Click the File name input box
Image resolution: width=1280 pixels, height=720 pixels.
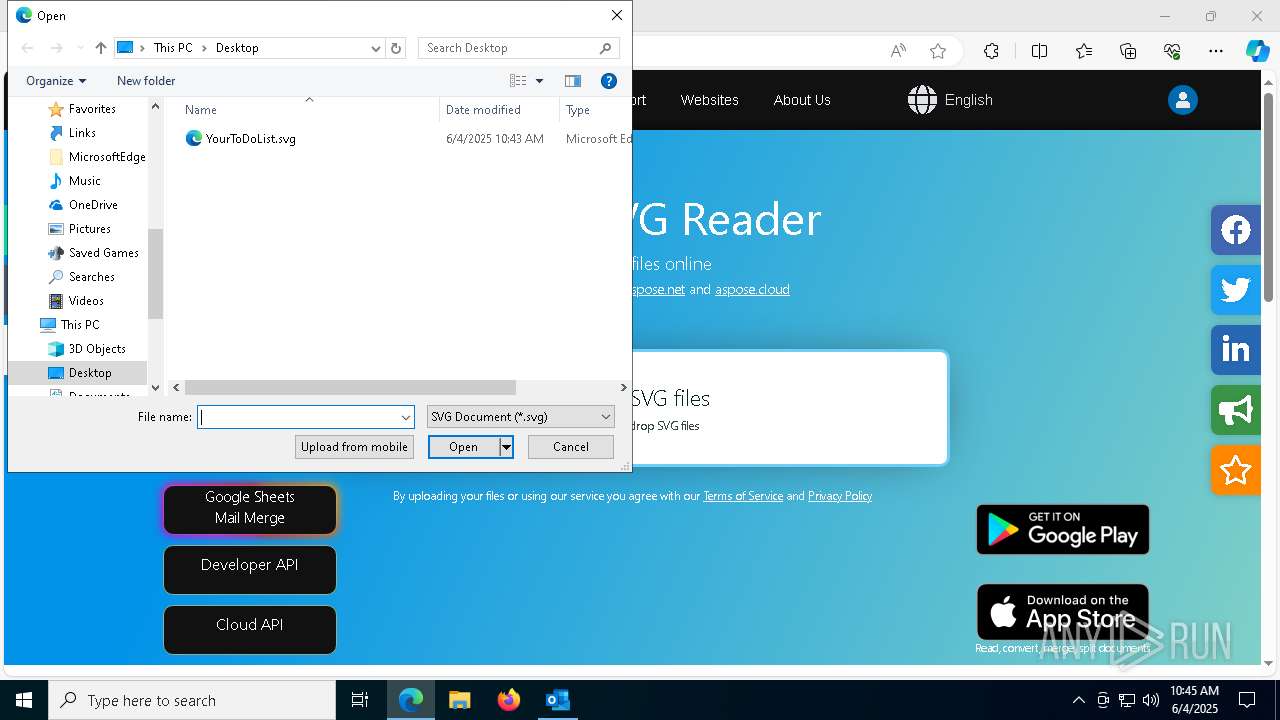coord(297,417)
